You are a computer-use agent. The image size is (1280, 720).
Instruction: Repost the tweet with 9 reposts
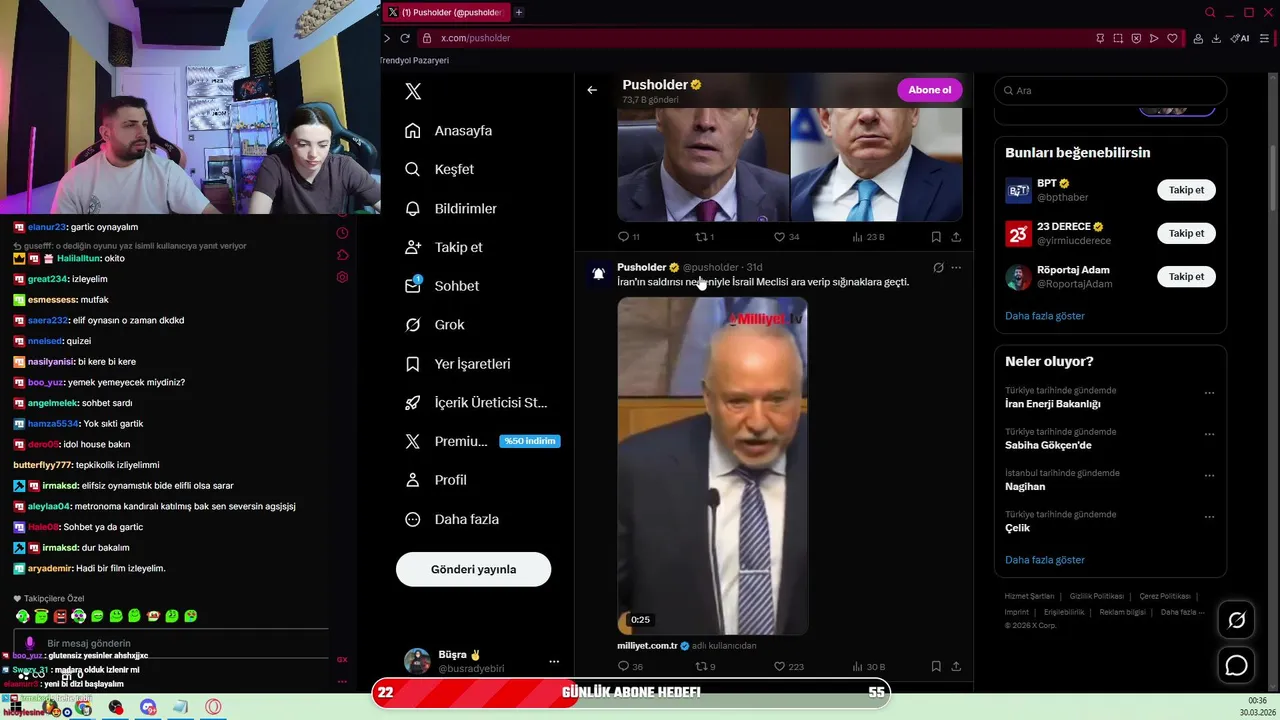click(x=705, y=666)
